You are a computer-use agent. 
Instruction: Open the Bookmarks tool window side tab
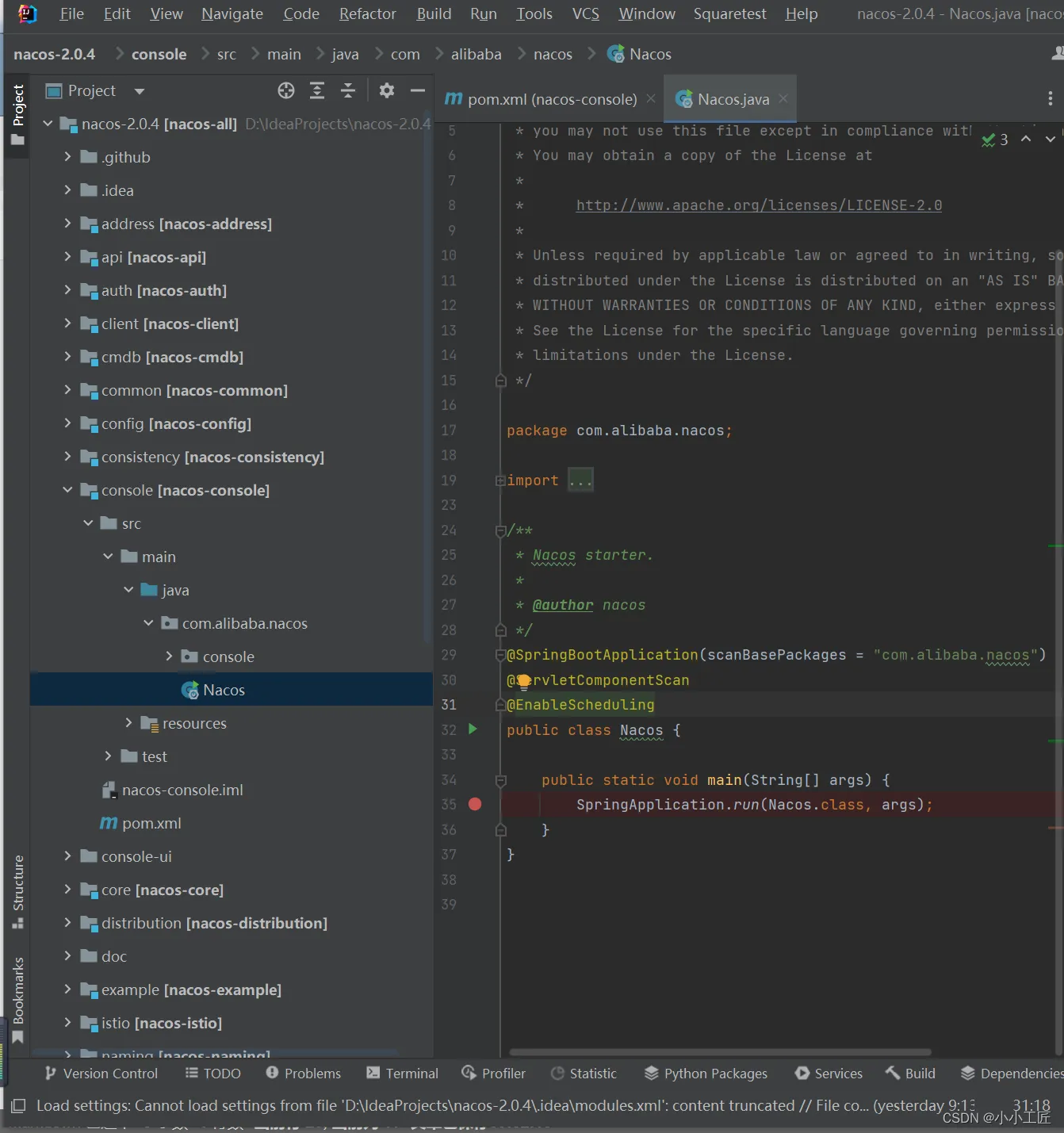(17, 1001)
